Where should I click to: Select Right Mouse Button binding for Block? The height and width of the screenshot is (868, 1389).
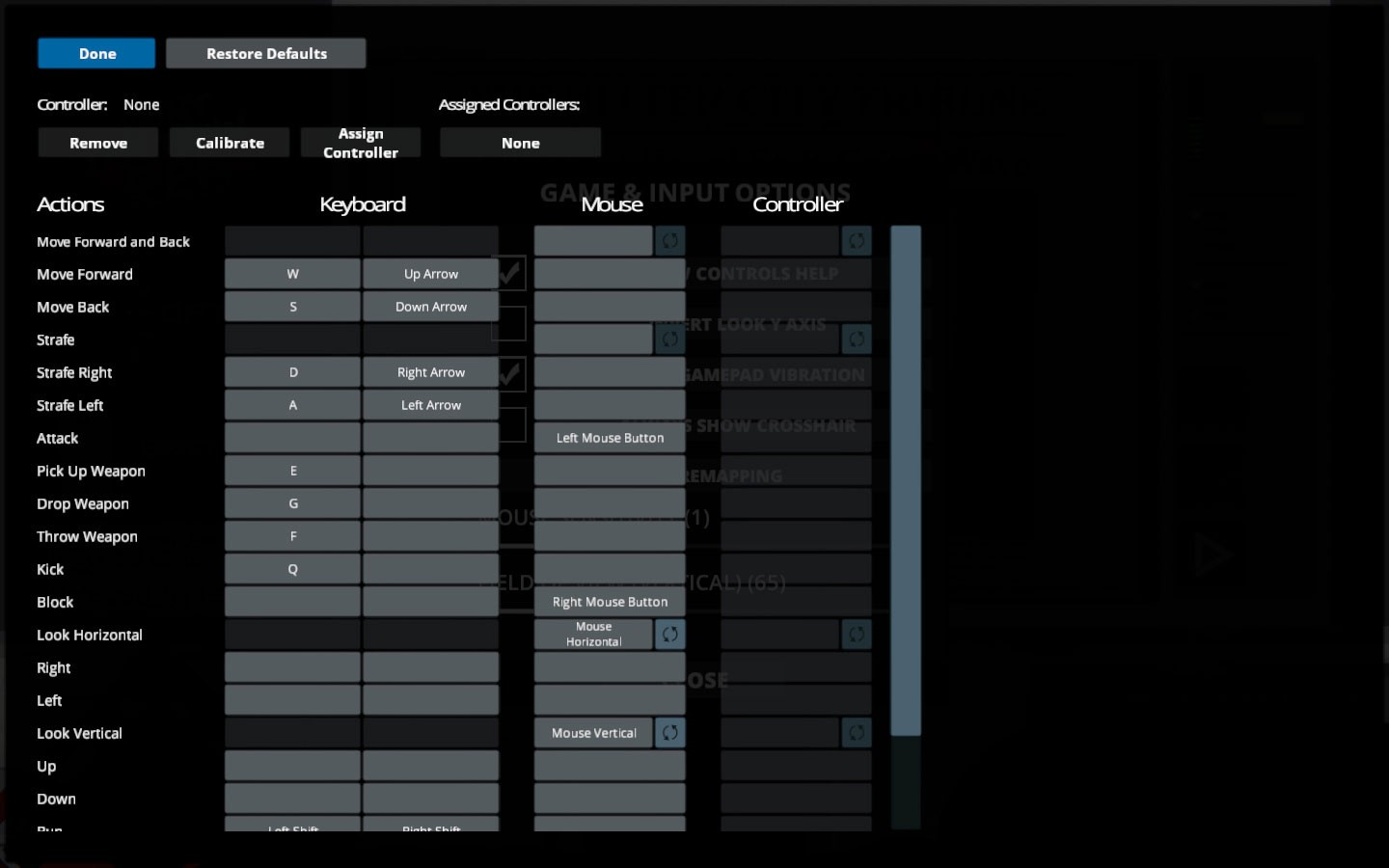point(610,602)
